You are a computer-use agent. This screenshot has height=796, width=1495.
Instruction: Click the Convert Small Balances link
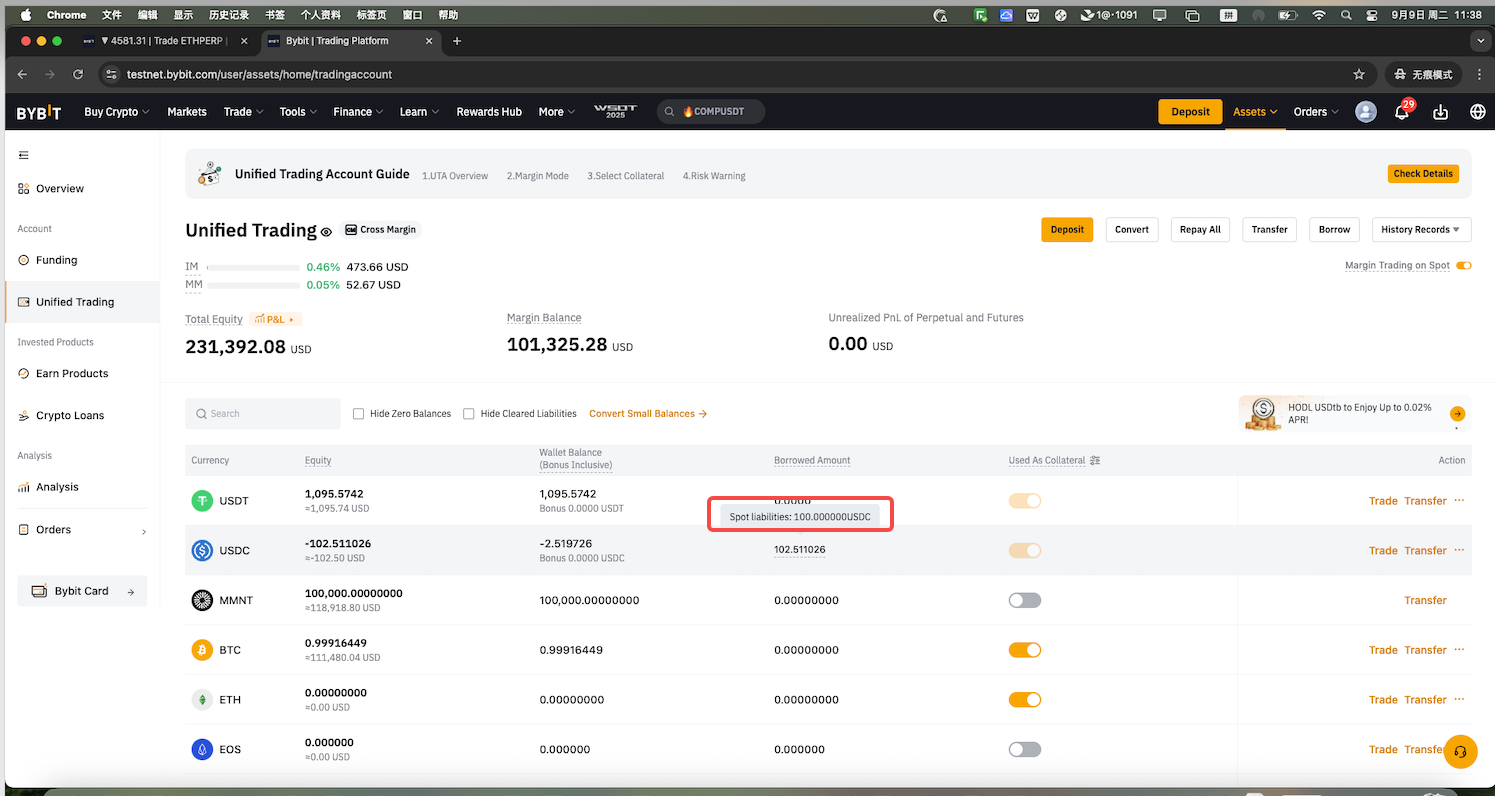click(647, 414)
